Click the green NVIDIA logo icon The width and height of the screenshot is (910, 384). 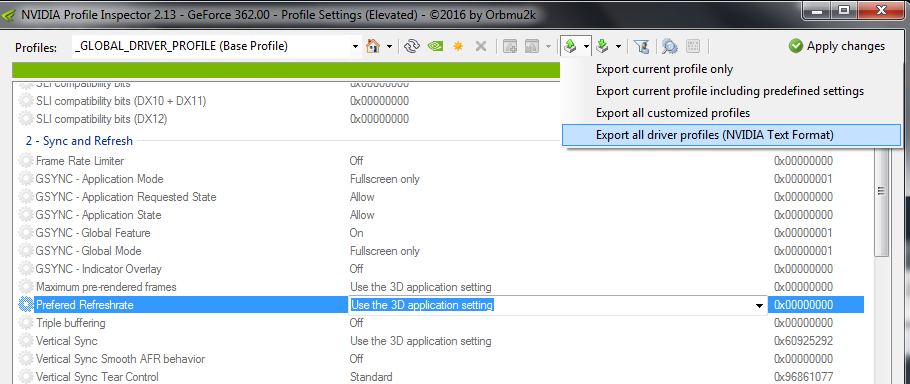coord(435,46)
